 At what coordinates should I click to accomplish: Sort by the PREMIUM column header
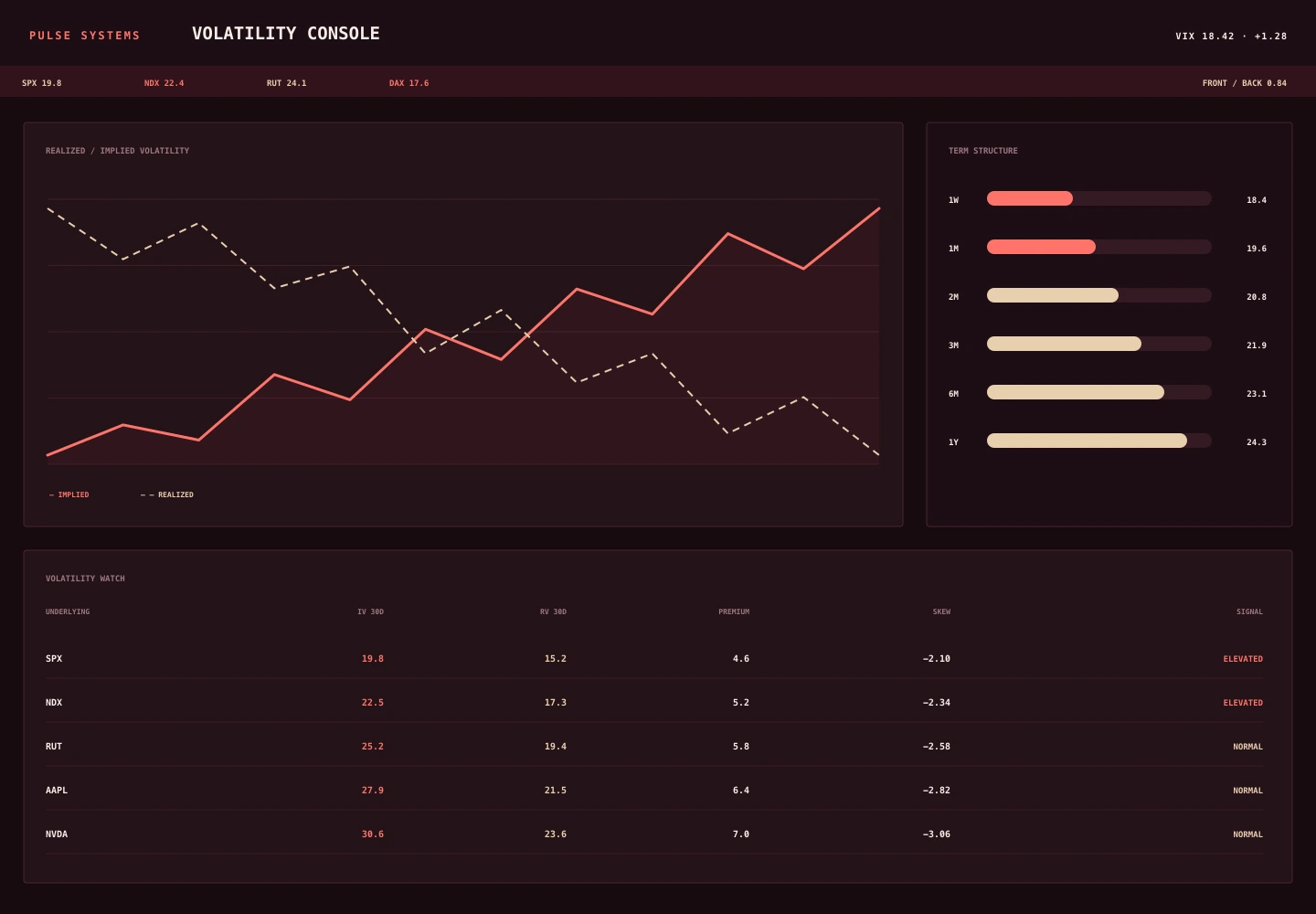734,611
